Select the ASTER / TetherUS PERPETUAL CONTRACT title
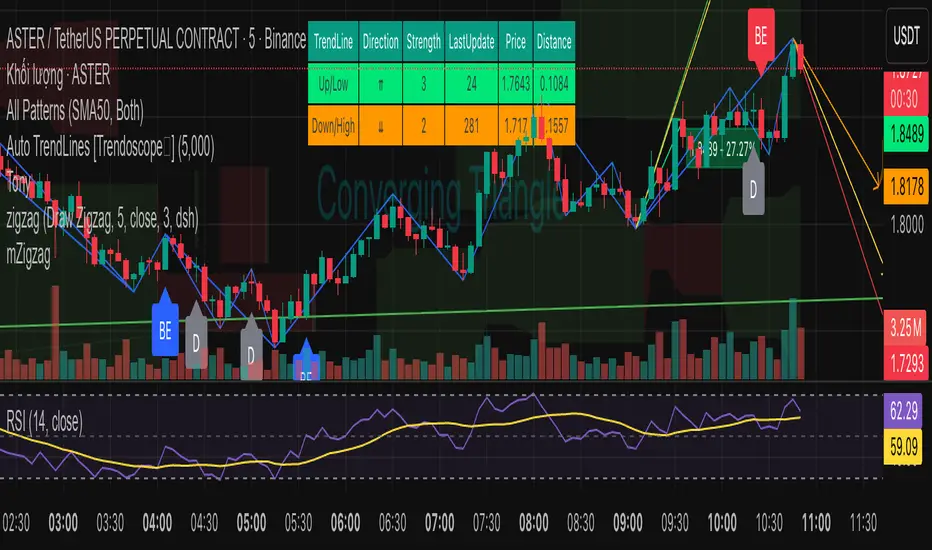Viewport: 932px width, 550px height. coord(156,40)
